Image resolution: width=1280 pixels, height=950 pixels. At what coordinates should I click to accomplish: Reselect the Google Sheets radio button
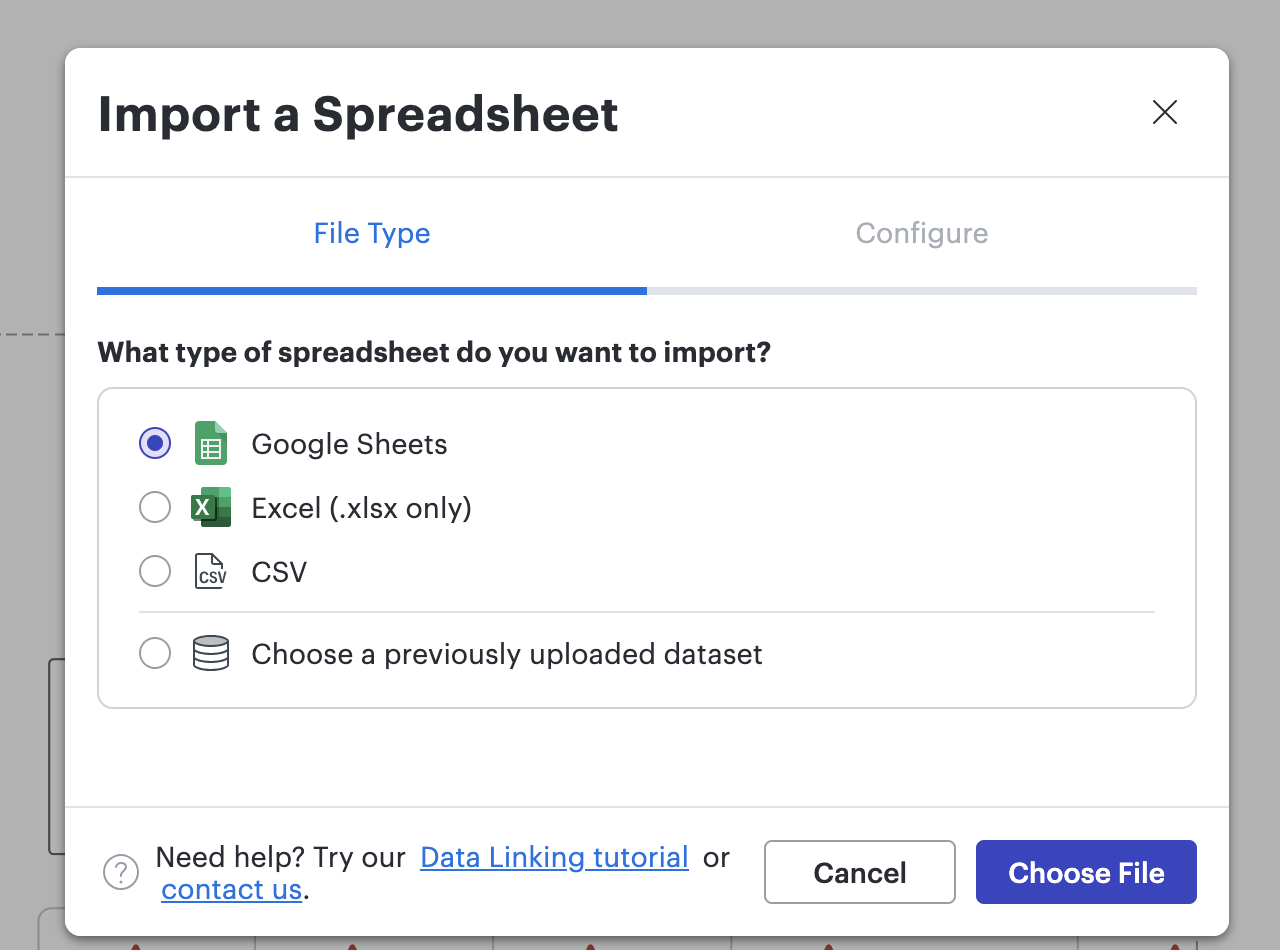pos(155,443)
